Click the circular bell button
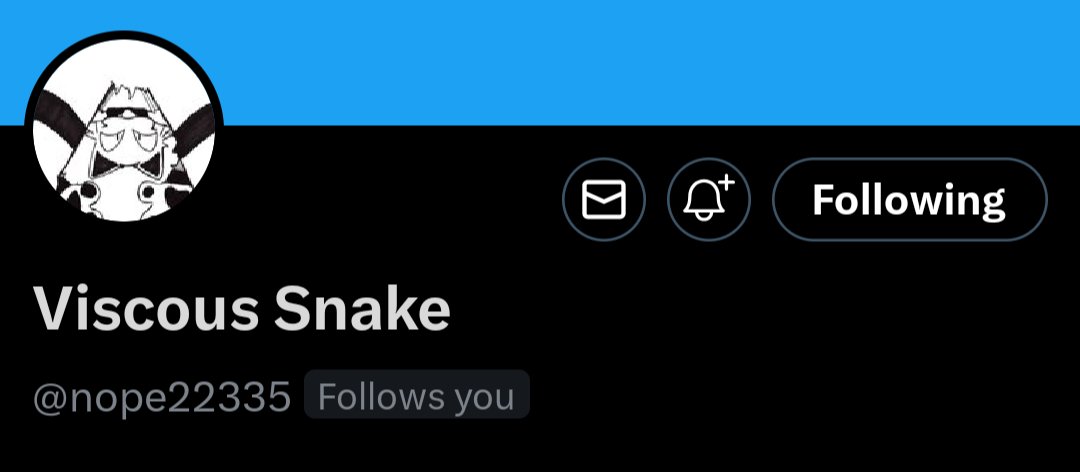 (x=708, y=199)
